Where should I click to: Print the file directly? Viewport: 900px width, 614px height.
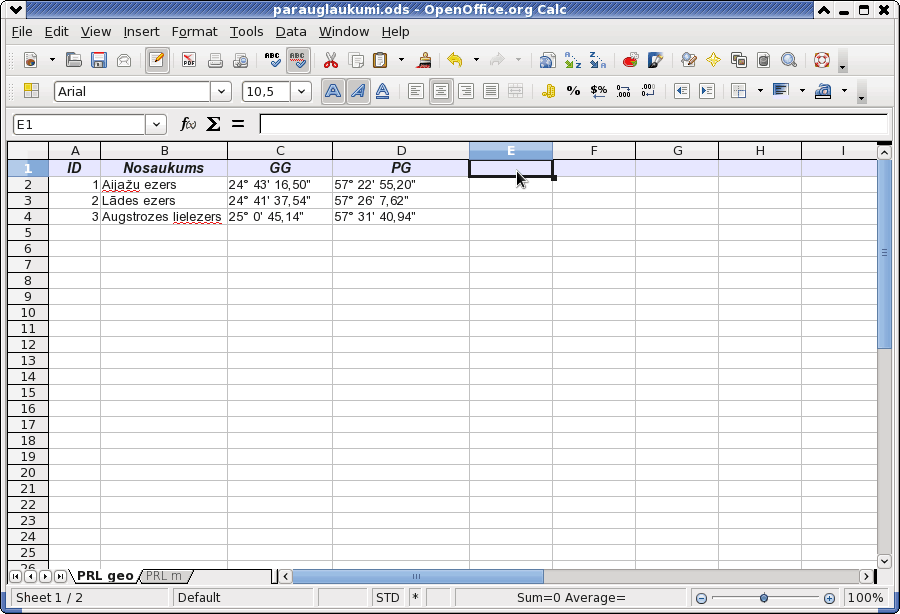(215, 60)
